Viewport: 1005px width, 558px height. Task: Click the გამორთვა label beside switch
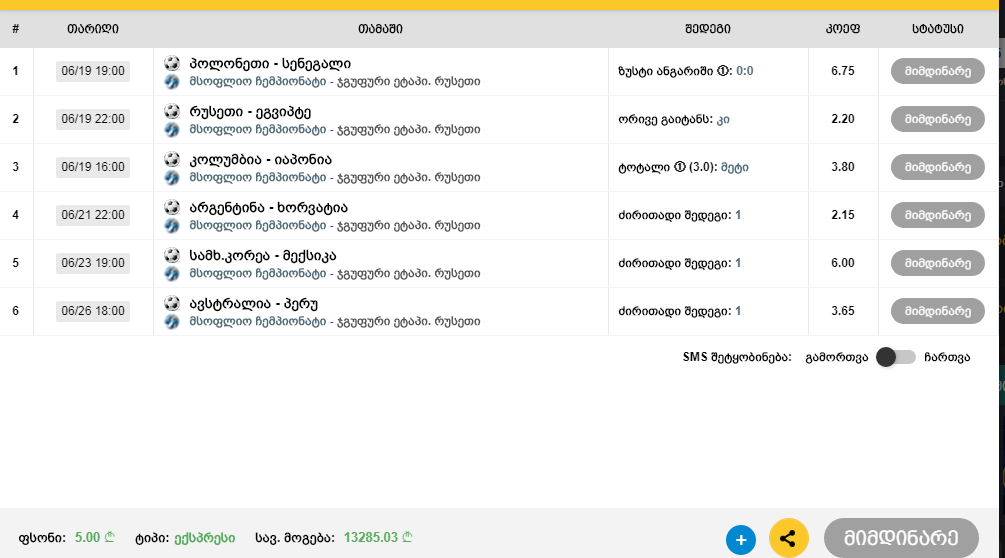[x=836, y=357]
